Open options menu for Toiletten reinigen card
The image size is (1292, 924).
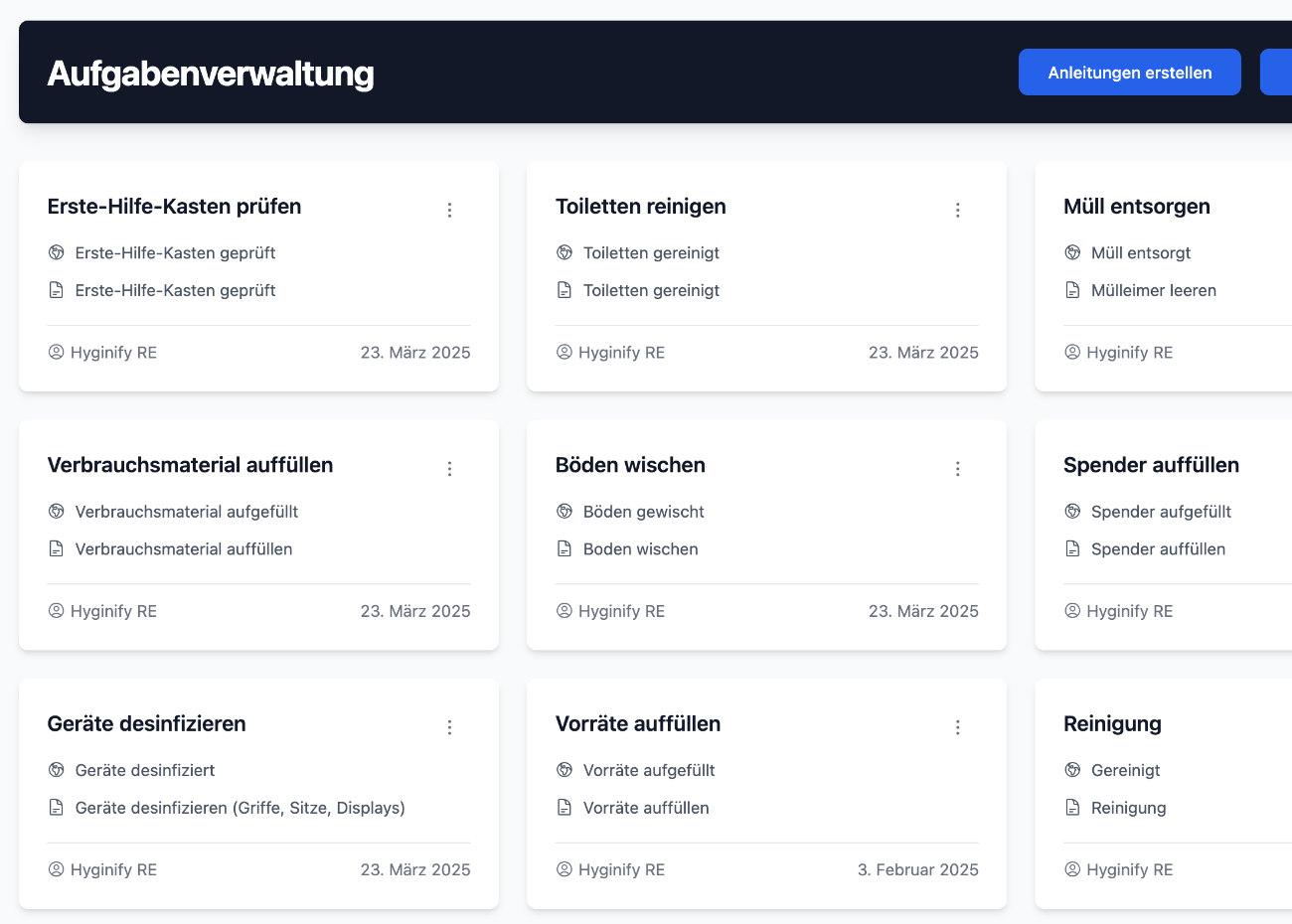958,210
